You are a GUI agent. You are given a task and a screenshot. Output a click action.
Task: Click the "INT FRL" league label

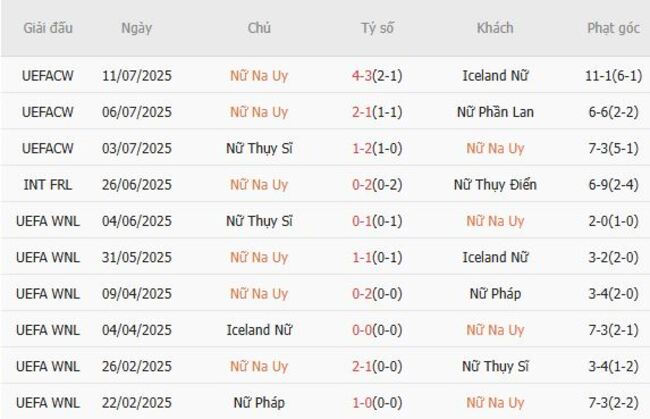(x=47, y=185)
